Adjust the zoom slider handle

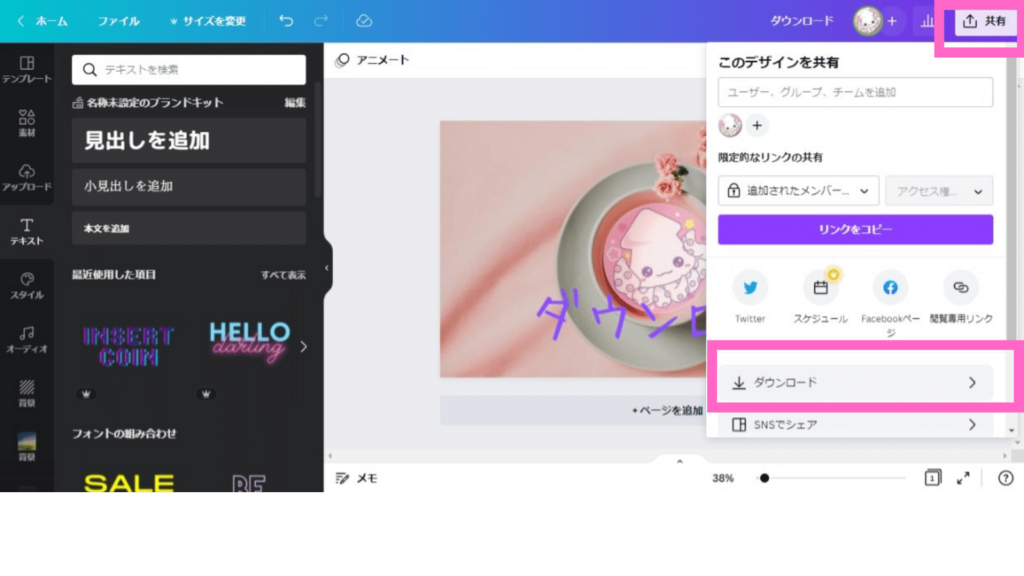coord(764,478)
